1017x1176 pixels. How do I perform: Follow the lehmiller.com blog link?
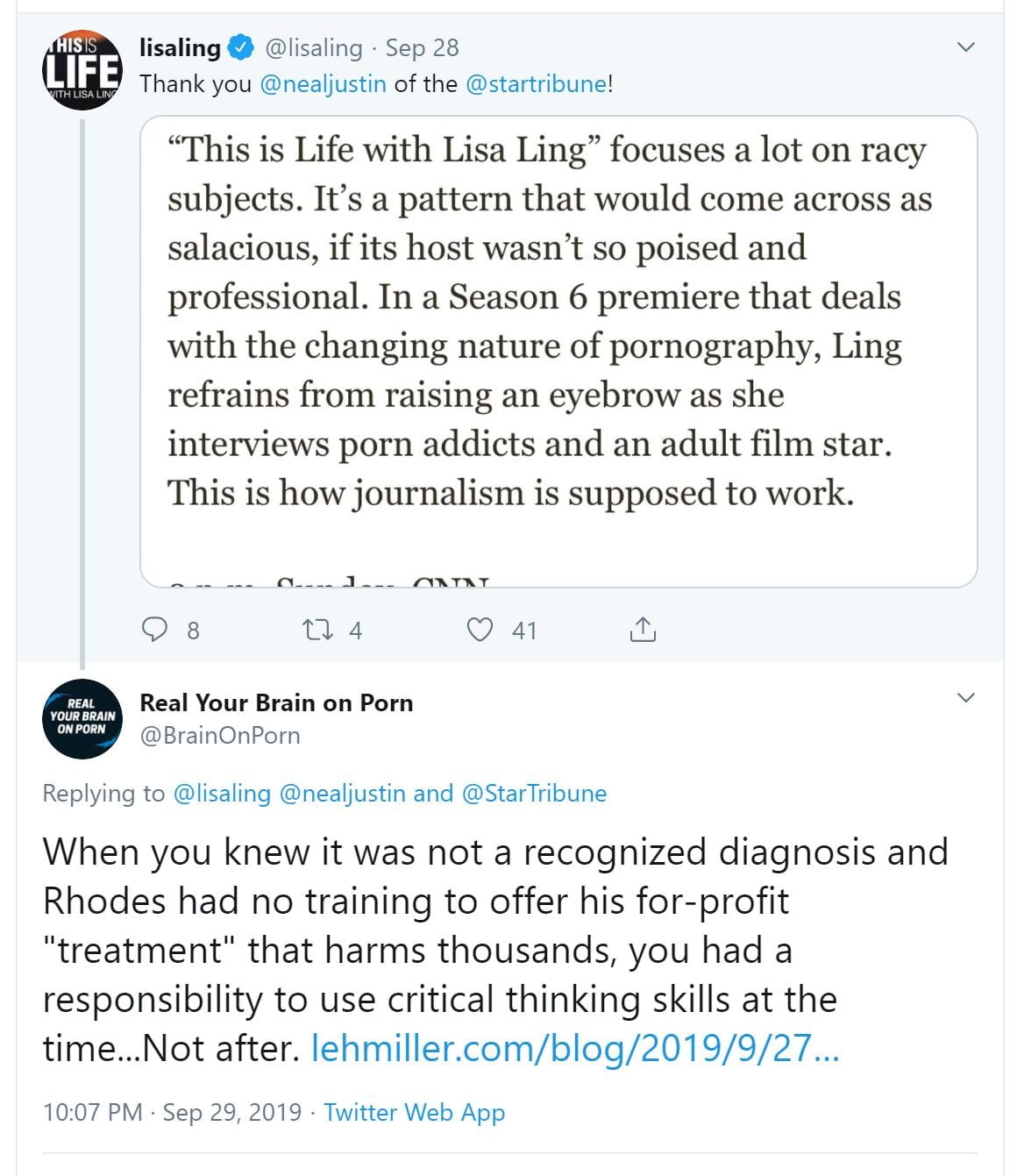575,1048
